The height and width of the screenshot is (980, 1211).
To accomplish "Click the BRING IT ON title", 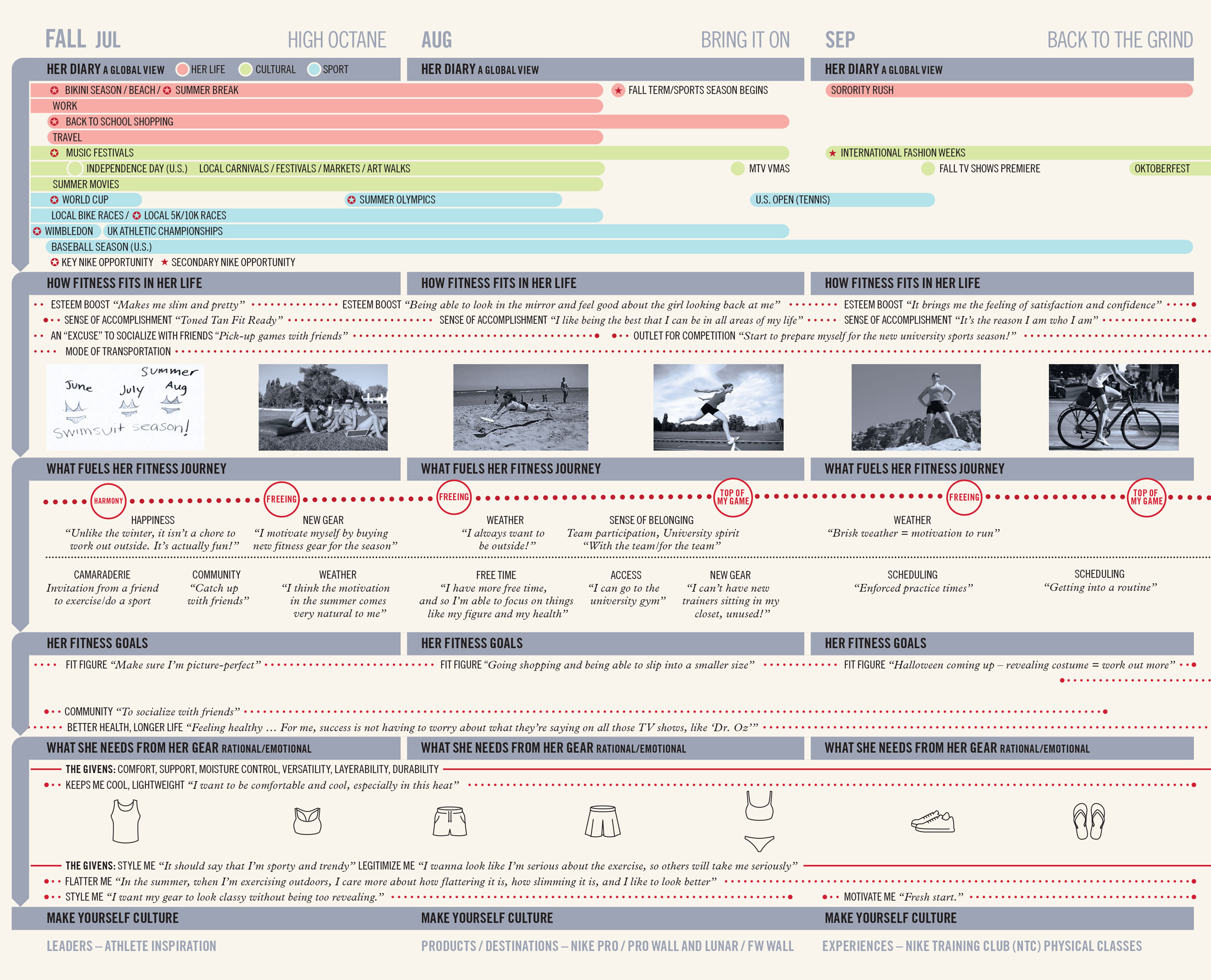I will (745, 40).
